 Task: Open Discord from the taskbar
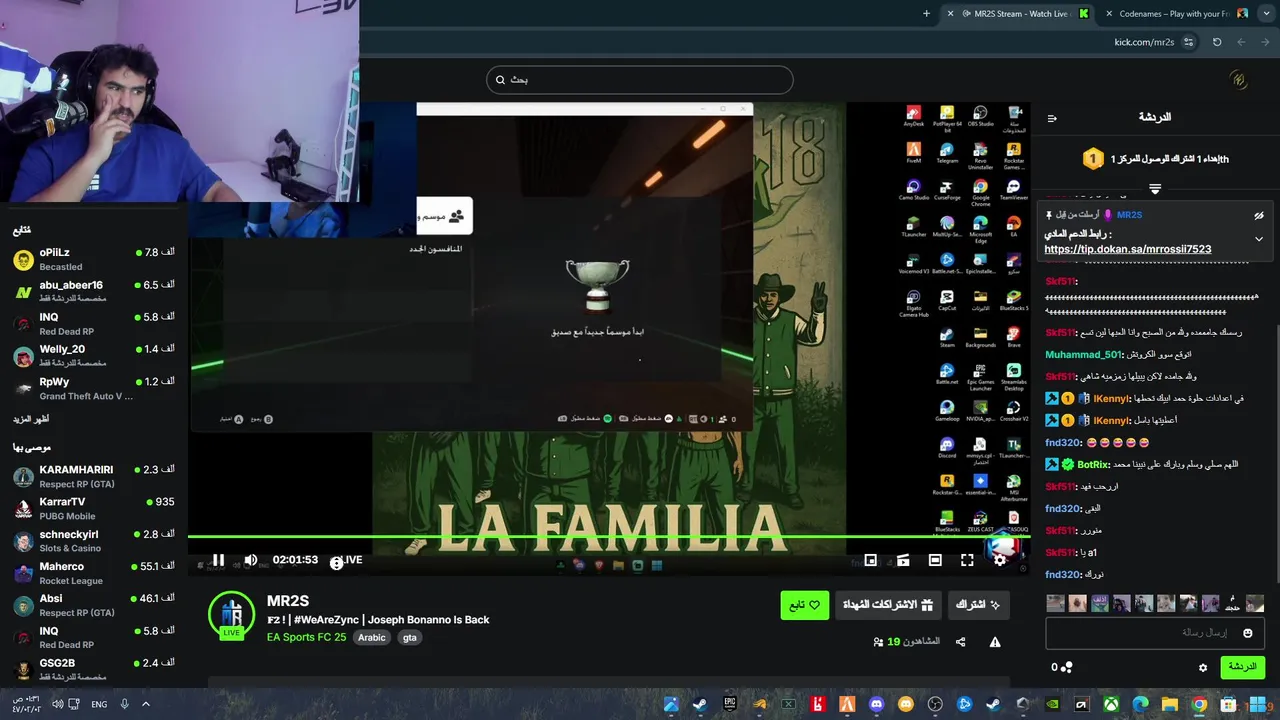tap(877, 704)
